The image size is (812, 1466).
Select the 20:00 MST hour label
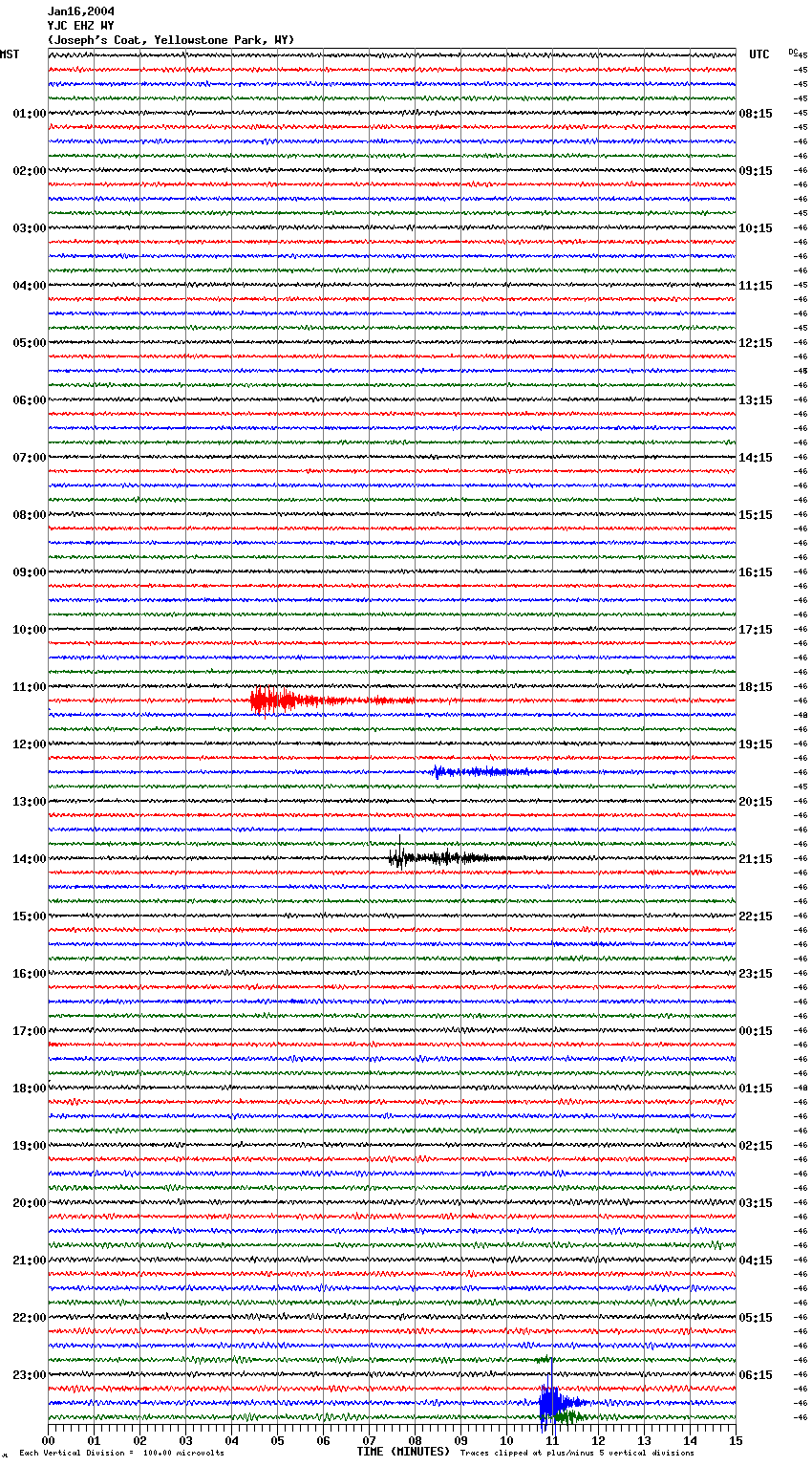30,1203
